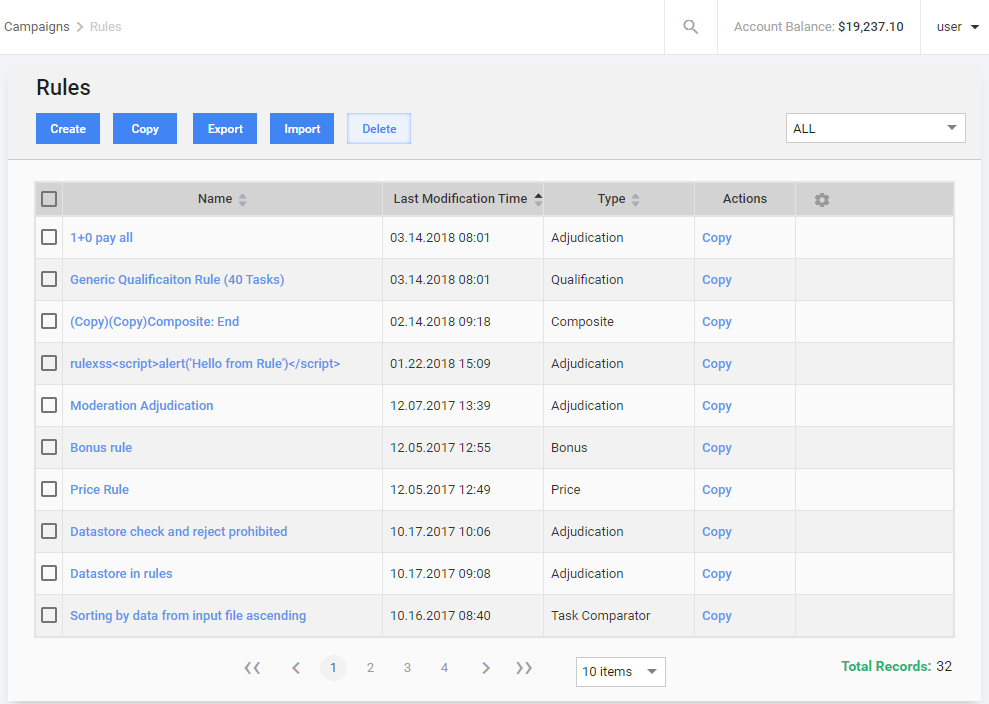Image resolution: width=989 pixels, height=704 pixels.
Task: Open the search magnifier icon
Action: point(691,27)
